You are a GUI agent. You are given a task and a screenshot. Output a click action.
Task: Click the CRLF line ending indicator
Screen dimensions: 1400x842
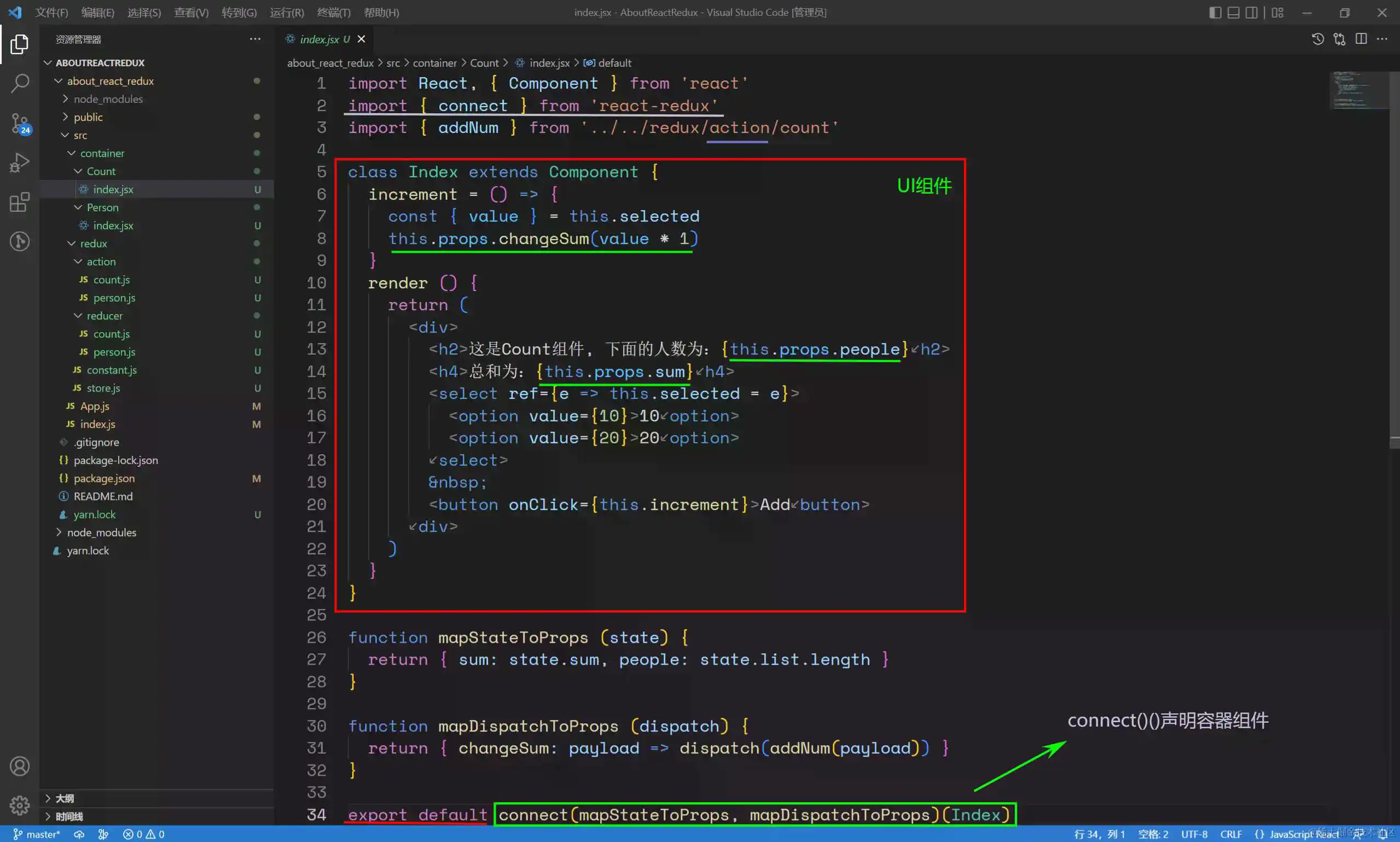pyautogui.click(x=1231, y=834)
